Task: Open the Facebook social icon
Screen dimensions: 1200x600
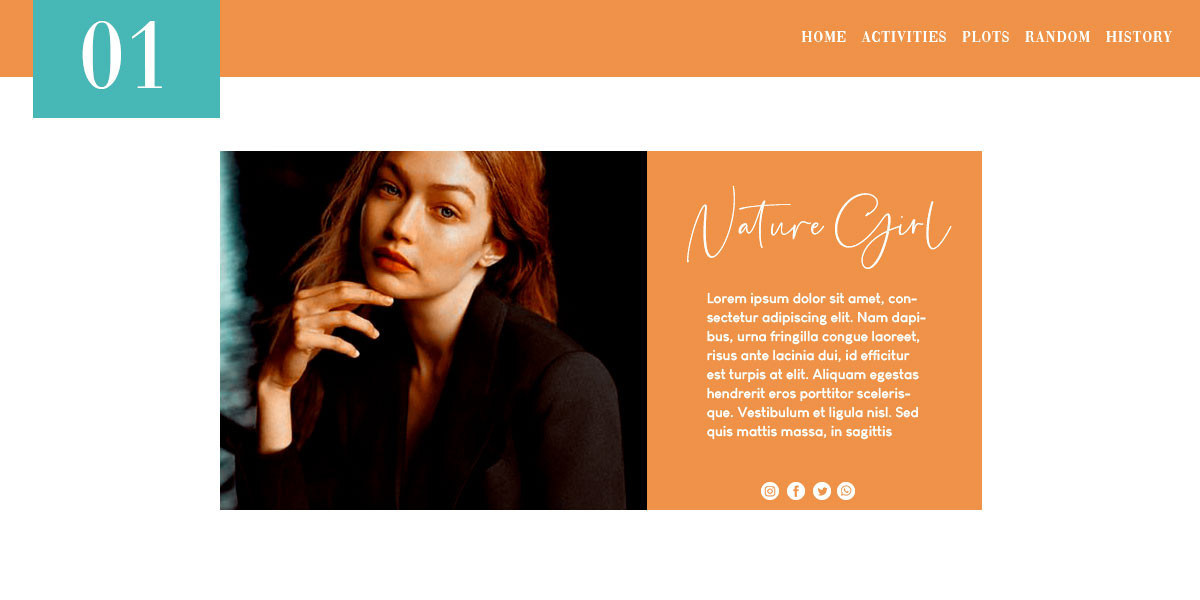Action: 796,491
